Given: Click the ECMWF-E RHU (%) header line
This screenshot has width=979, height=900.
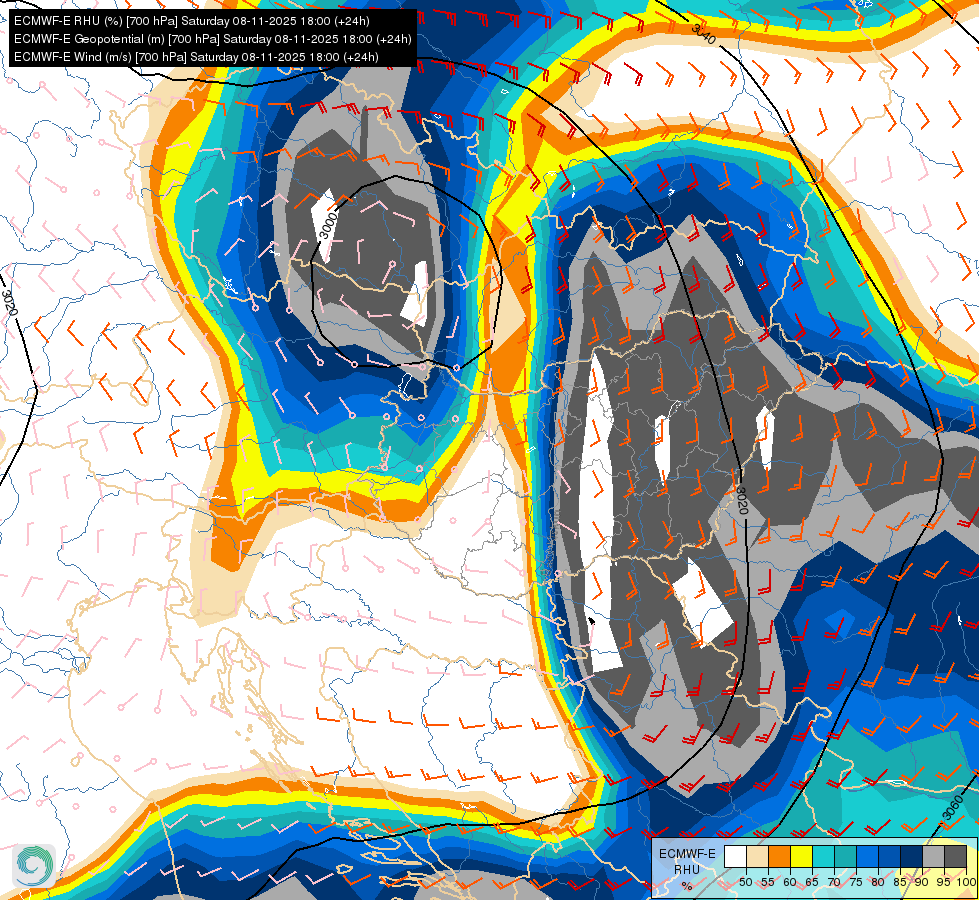Looking at the screenshot, I should [x=192, y=21].
